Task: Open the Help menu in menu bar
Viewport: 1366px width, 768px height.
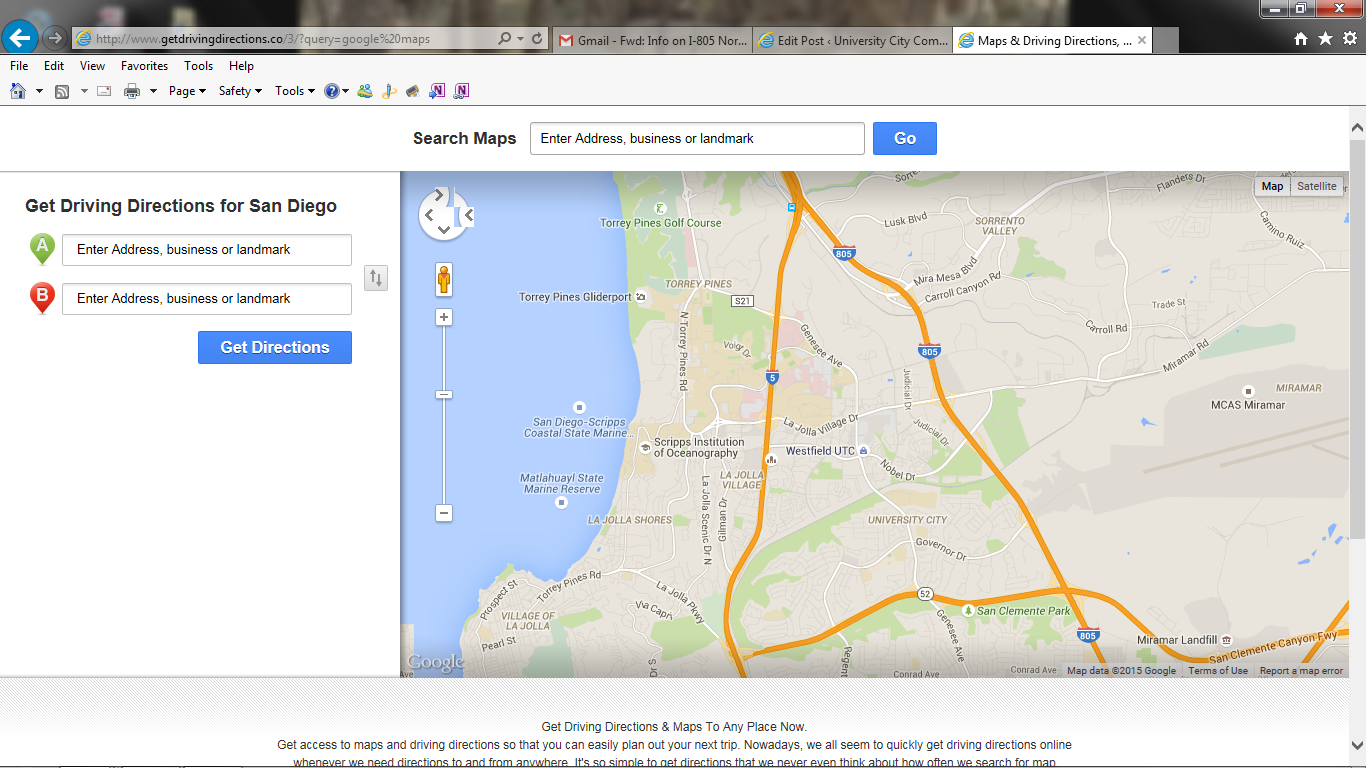Action: click(241, 66)
